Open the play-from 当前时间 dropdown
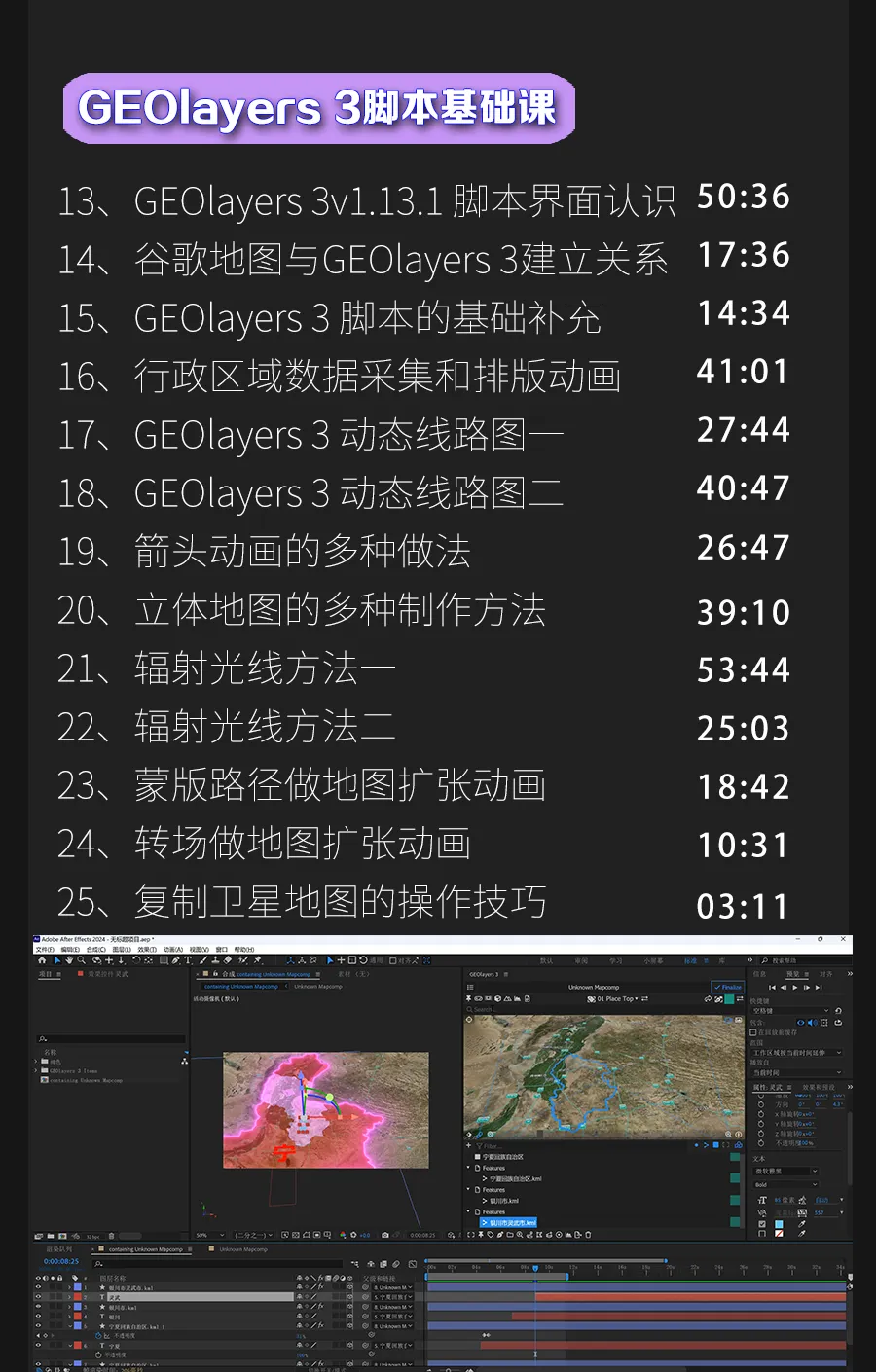 tap(795, 1072)
